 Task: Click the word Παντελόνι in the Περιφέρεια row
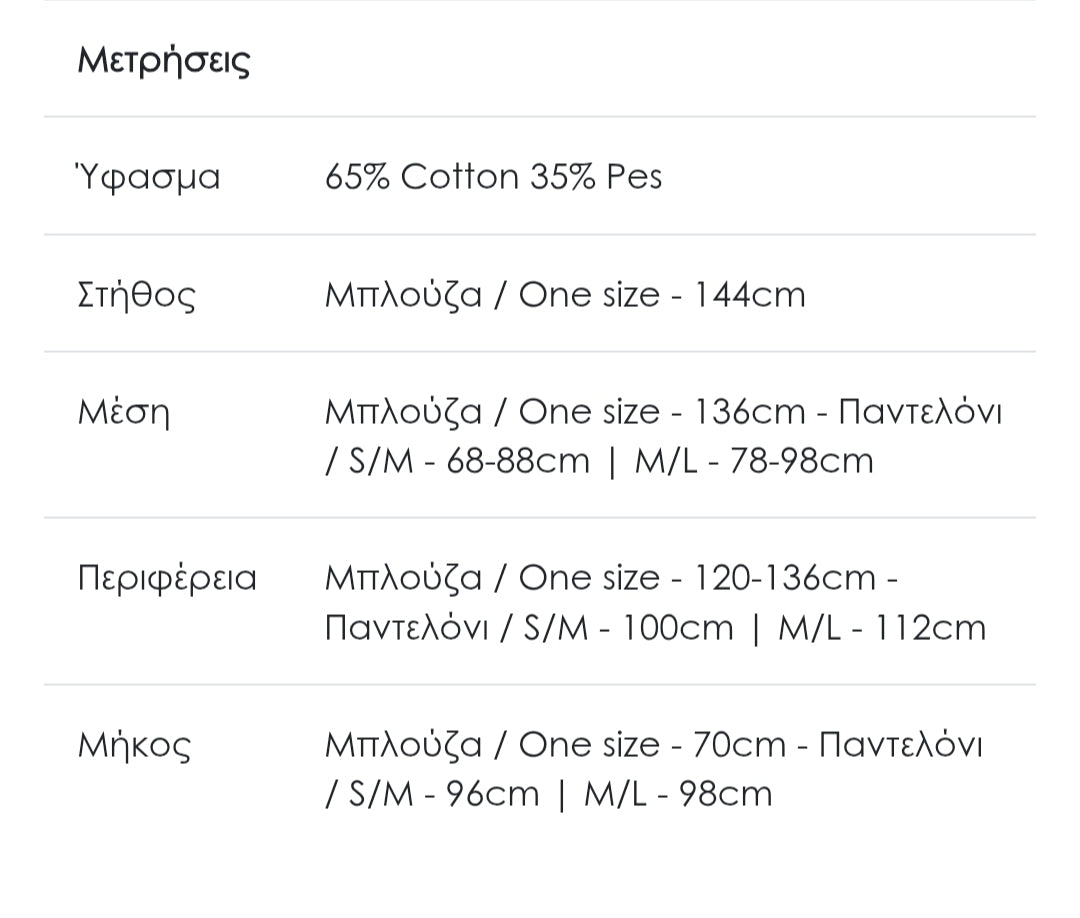click(407, 628)
